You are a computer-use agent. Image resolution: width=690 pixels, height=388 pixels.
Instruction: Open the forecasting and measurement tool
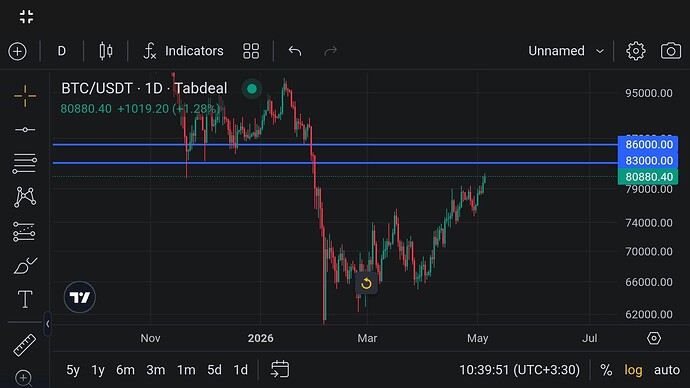point(24,231)
